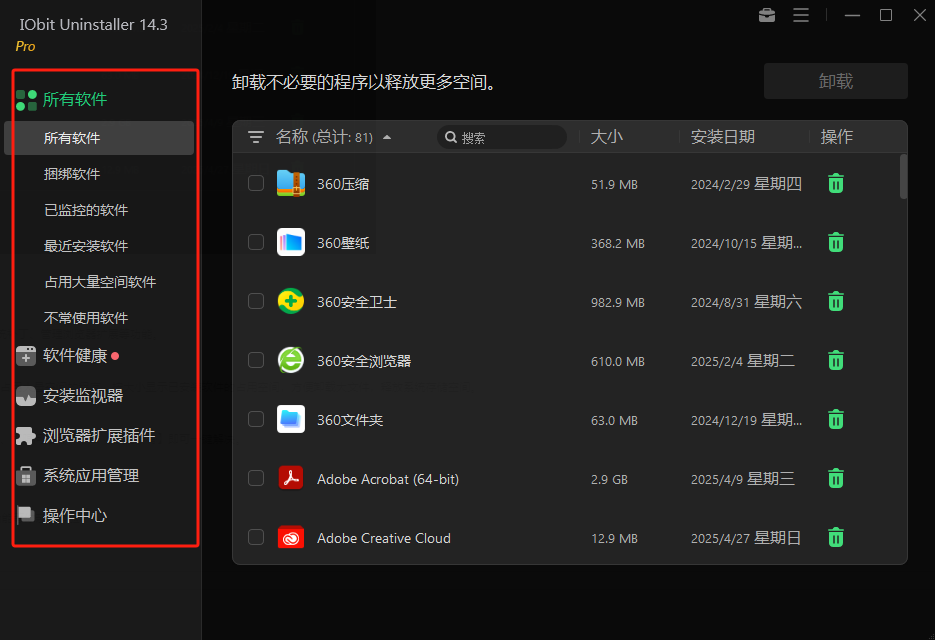Uninstall 360安全卫士 via its trash icon
Screen dimensions: 935x640
(836, 302)
